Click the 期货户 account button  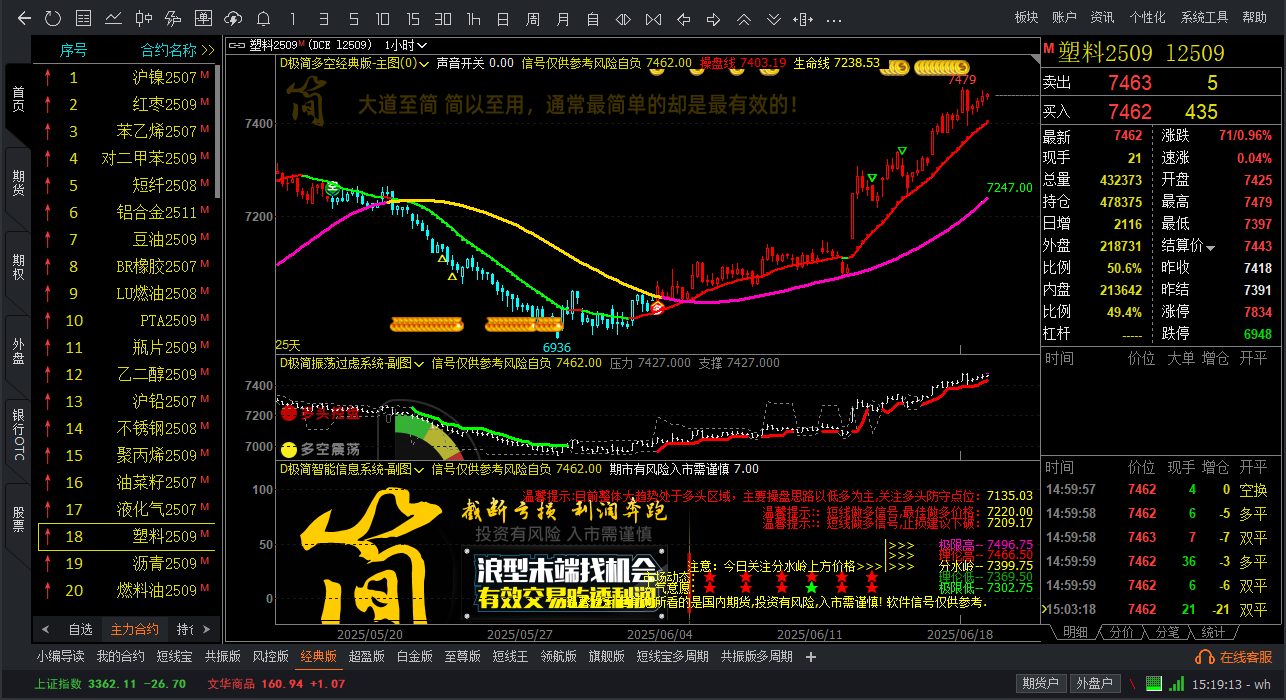(x=1040, y=683)
